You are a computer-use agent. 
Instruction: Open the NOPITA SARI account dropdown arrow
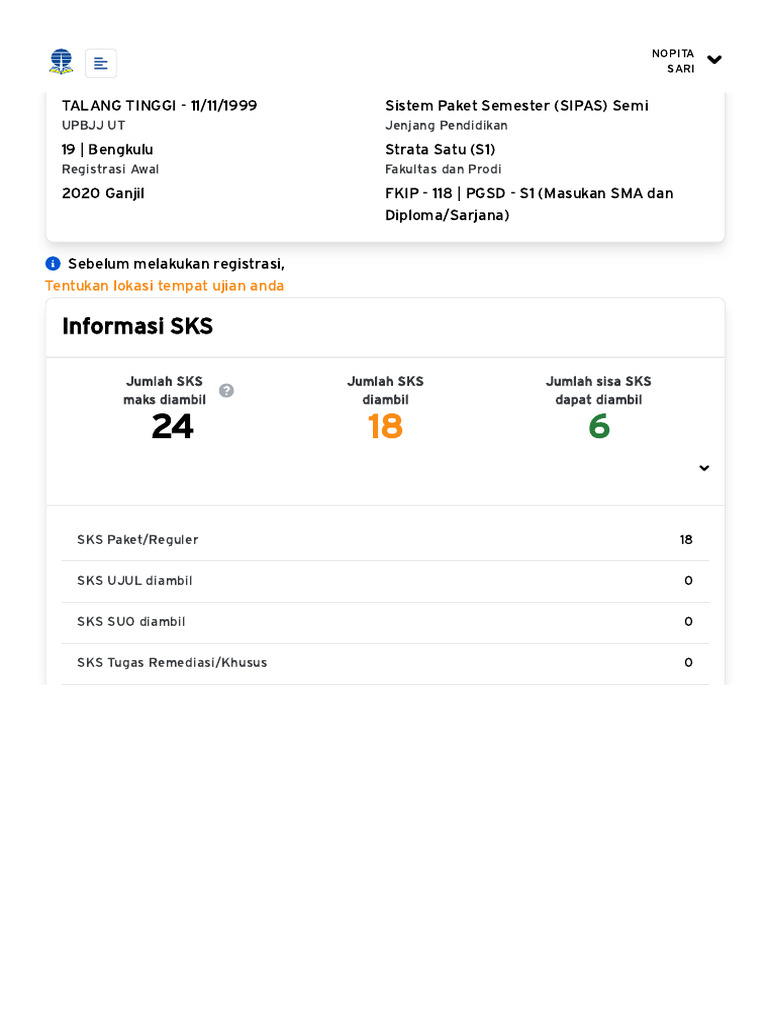tap(714, 60)
